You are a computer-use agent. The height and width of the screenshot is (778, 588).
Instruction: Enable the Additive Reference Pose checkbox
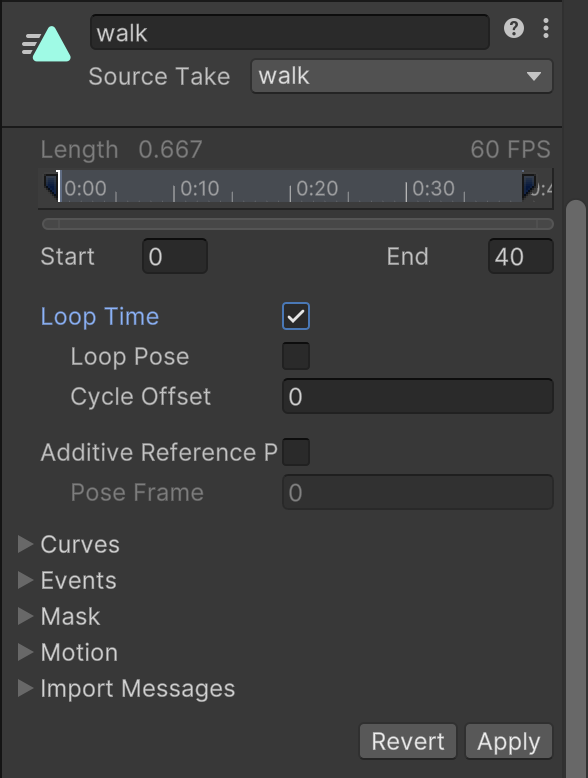click(296, 452)
